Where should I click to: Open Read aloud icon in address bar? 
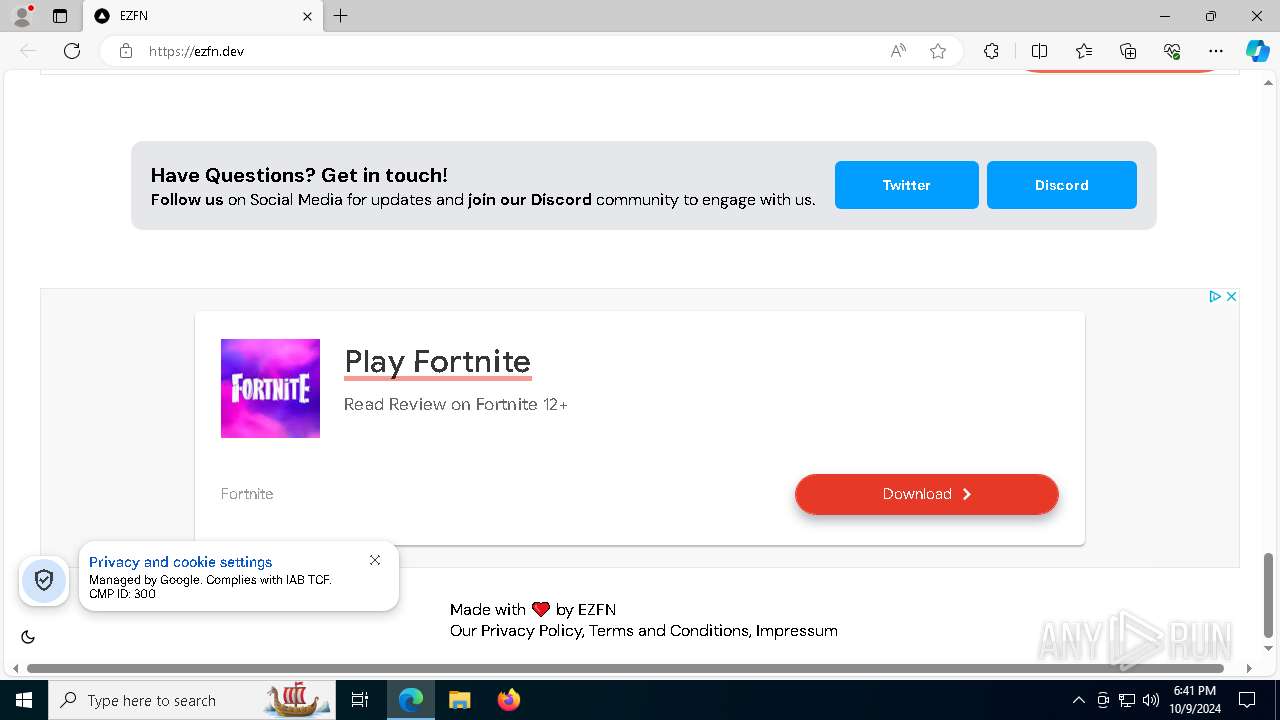coord(898,51)
